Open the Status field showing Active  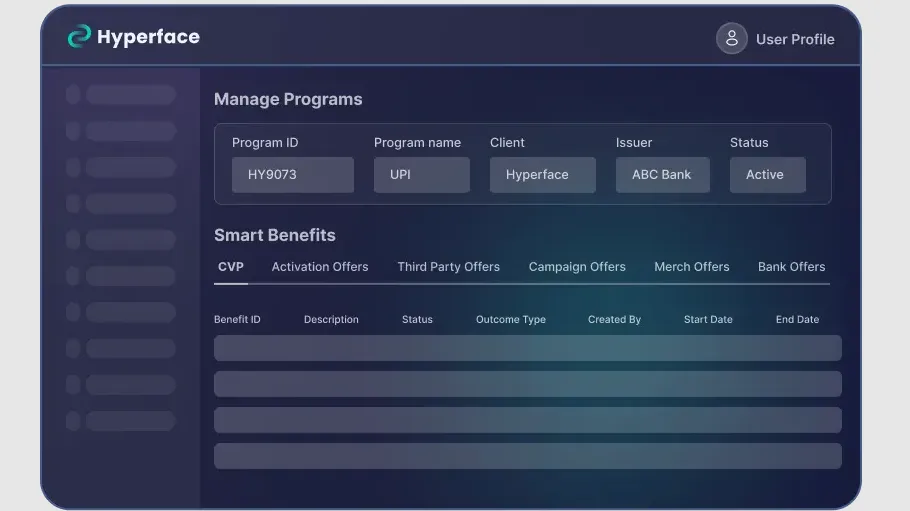point(767,175)
